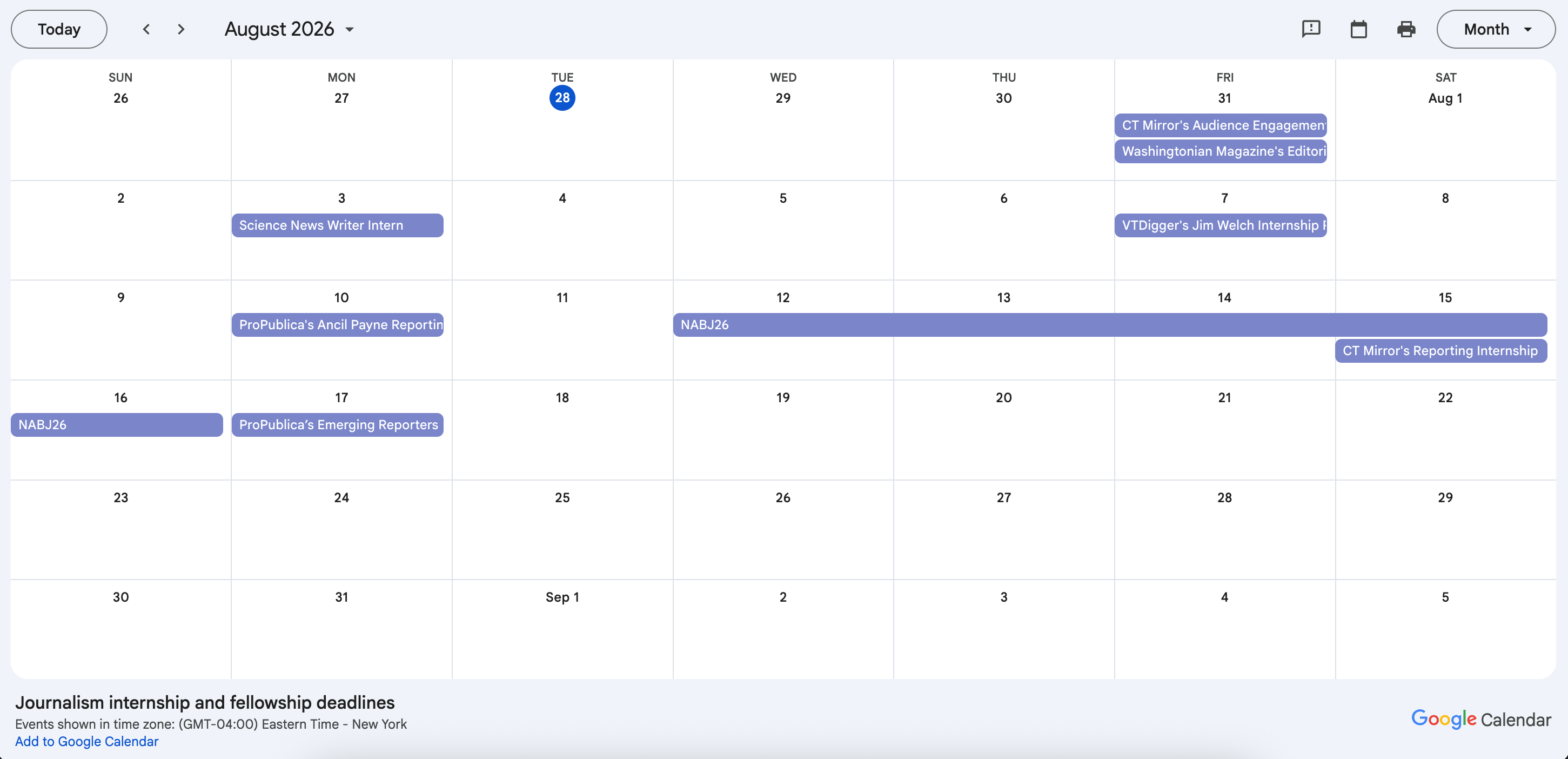
Task: Open VTDigger's Jim Welch Internship event
Action: click(1221, 225)
